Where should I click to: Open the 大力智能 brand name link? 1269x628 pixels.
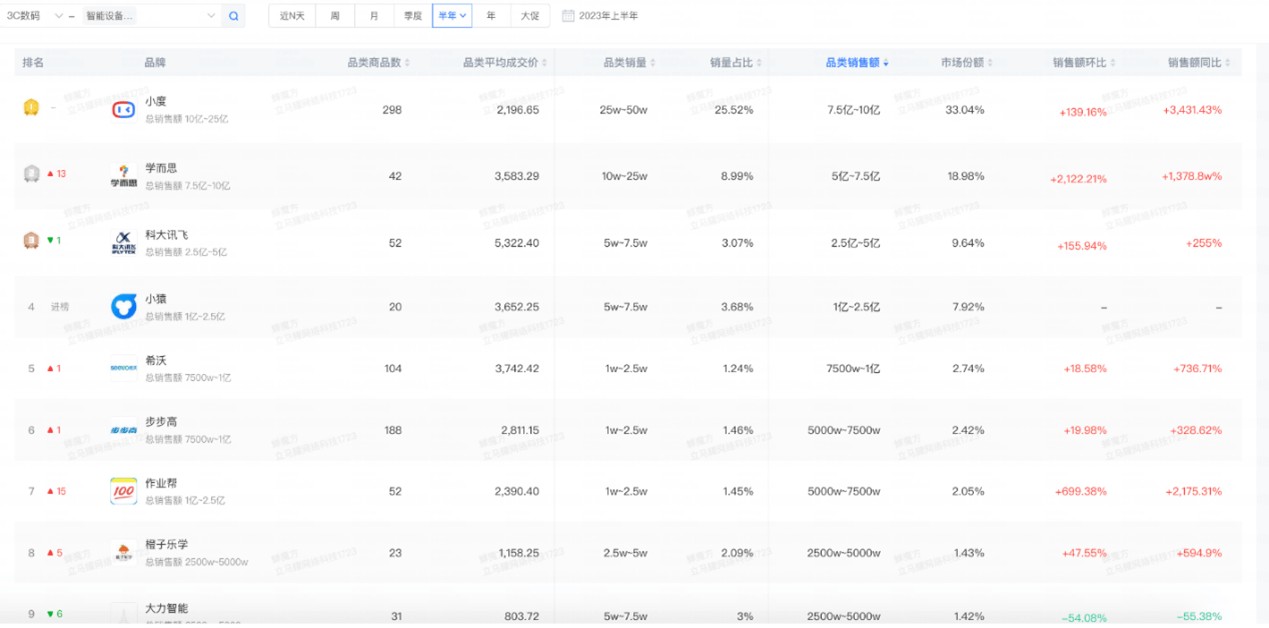pos(166,608)
